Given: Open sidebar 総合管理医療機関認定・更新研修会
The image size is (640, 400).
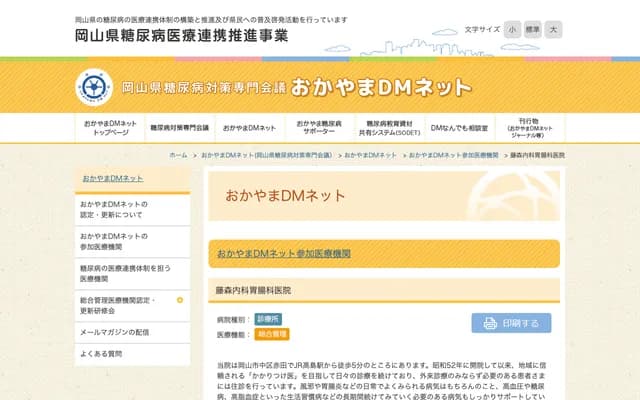Looking at the screenshot, I should (133, 306).
